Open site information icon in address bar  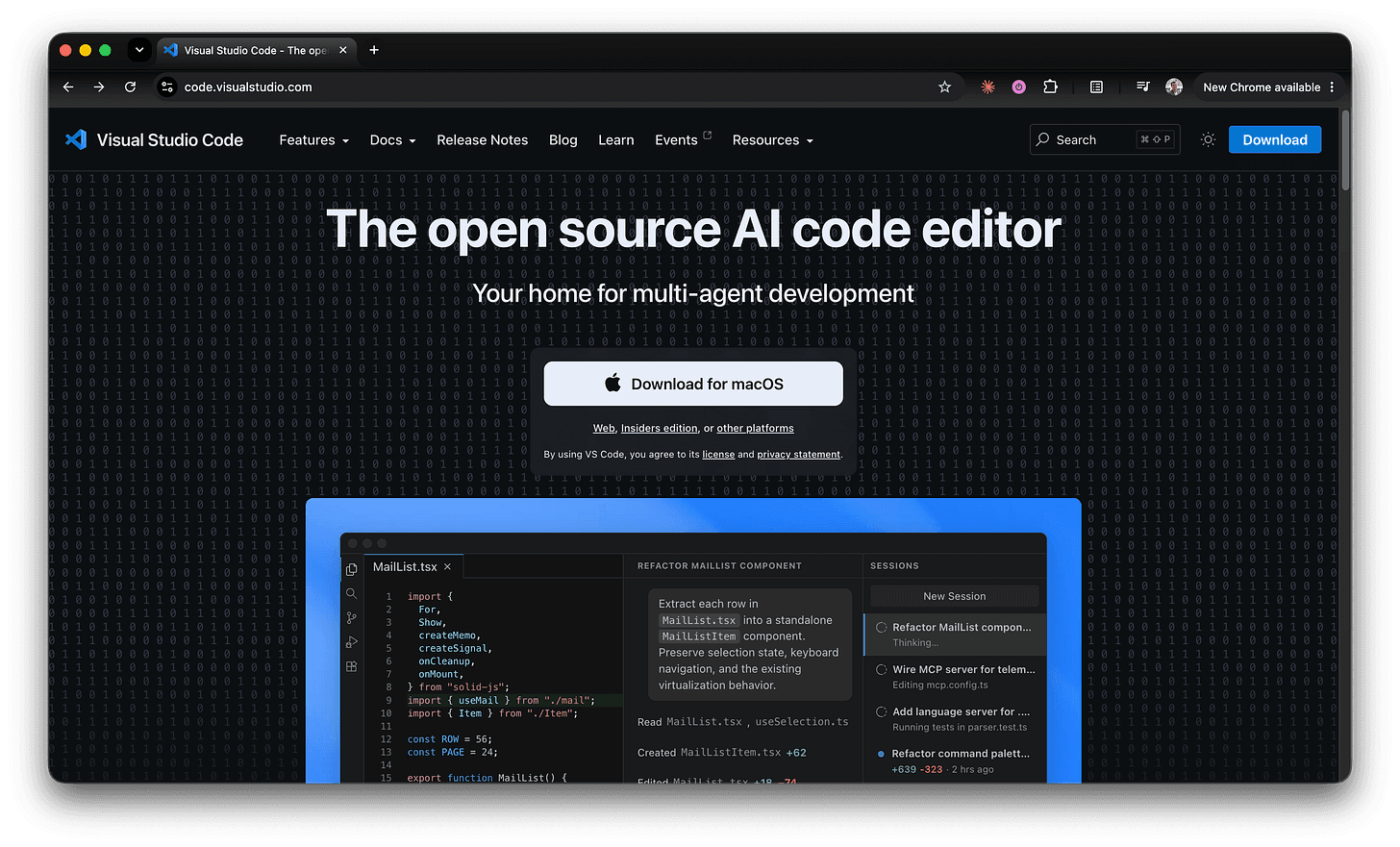click(x=167, y=87)
